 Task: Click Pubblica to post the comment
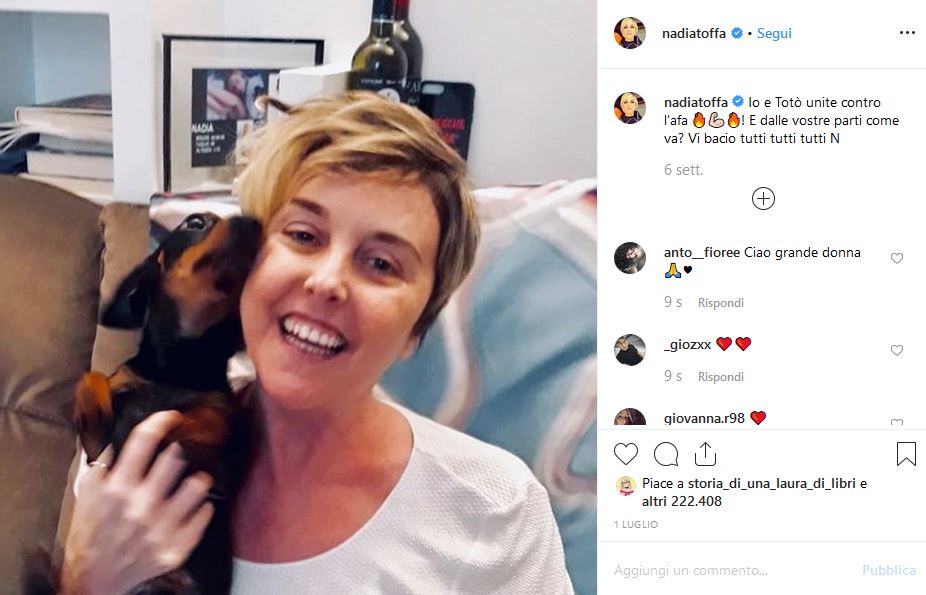(889, 570)
